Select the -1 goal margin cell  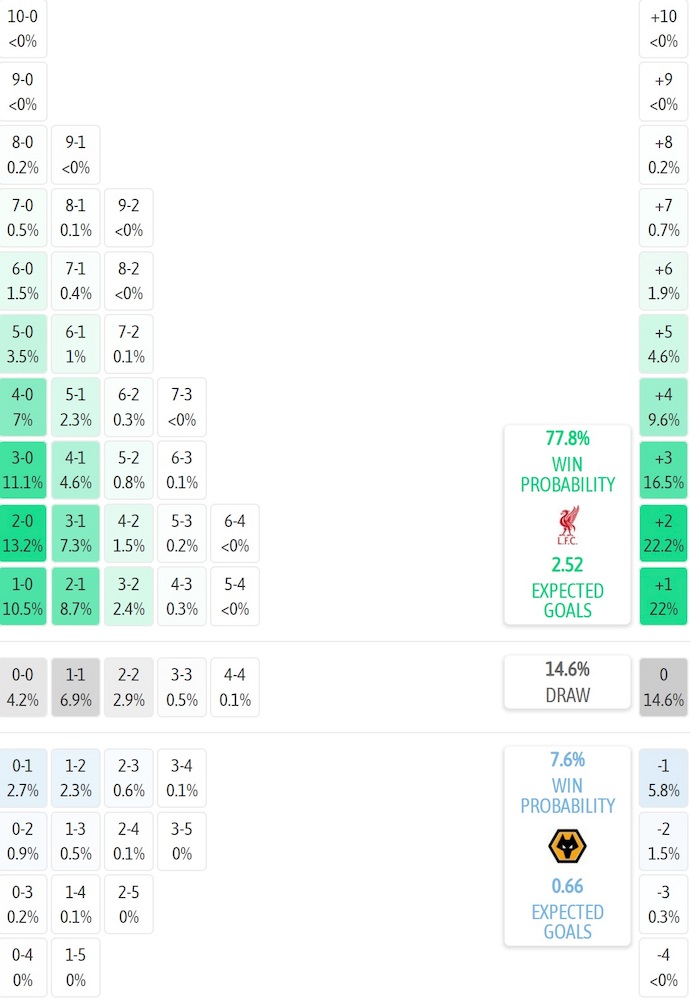[x=664, y=778]
